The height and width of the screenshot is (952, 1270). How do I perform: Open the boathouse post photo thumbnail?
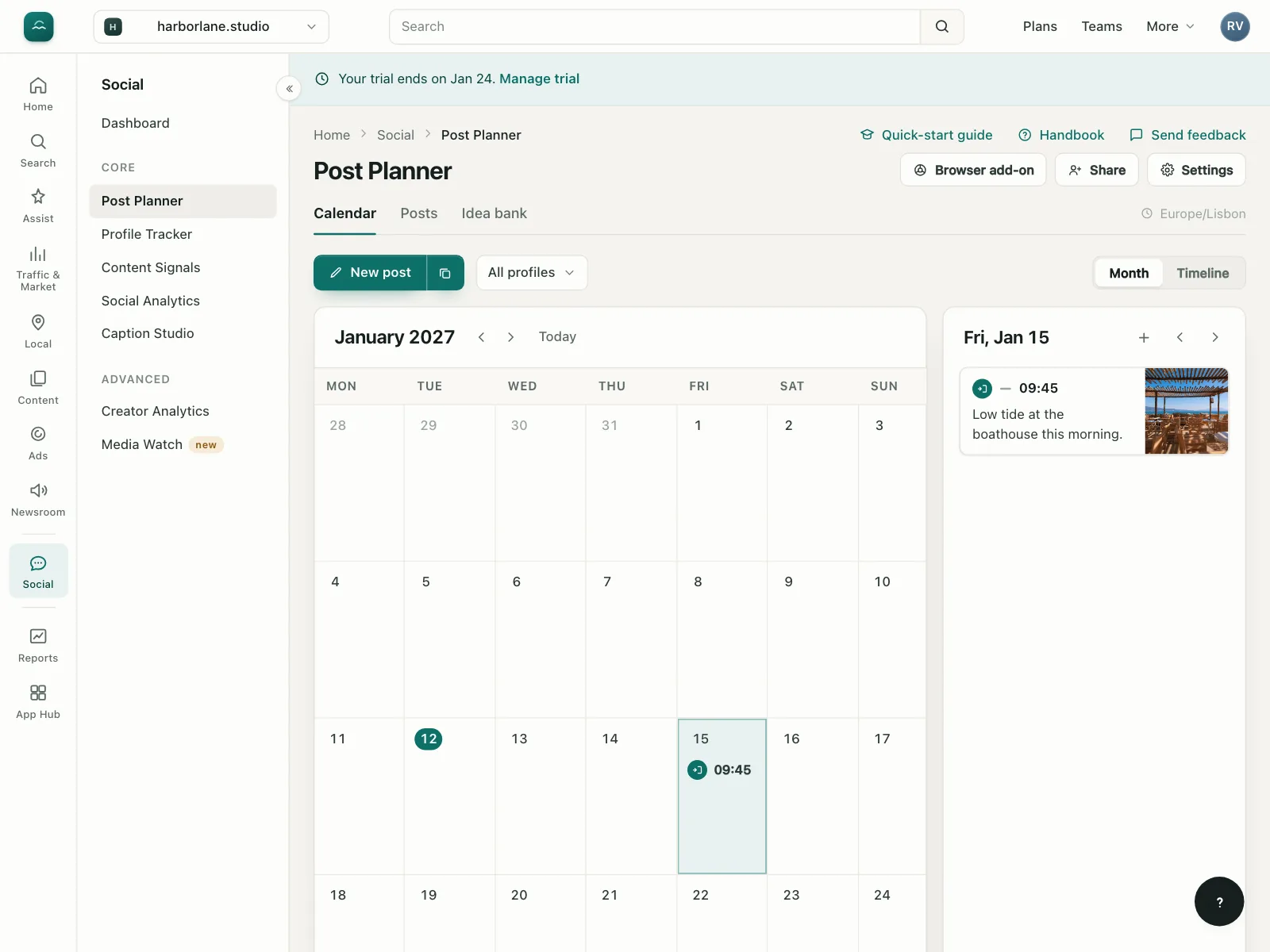click(1187, 411)
